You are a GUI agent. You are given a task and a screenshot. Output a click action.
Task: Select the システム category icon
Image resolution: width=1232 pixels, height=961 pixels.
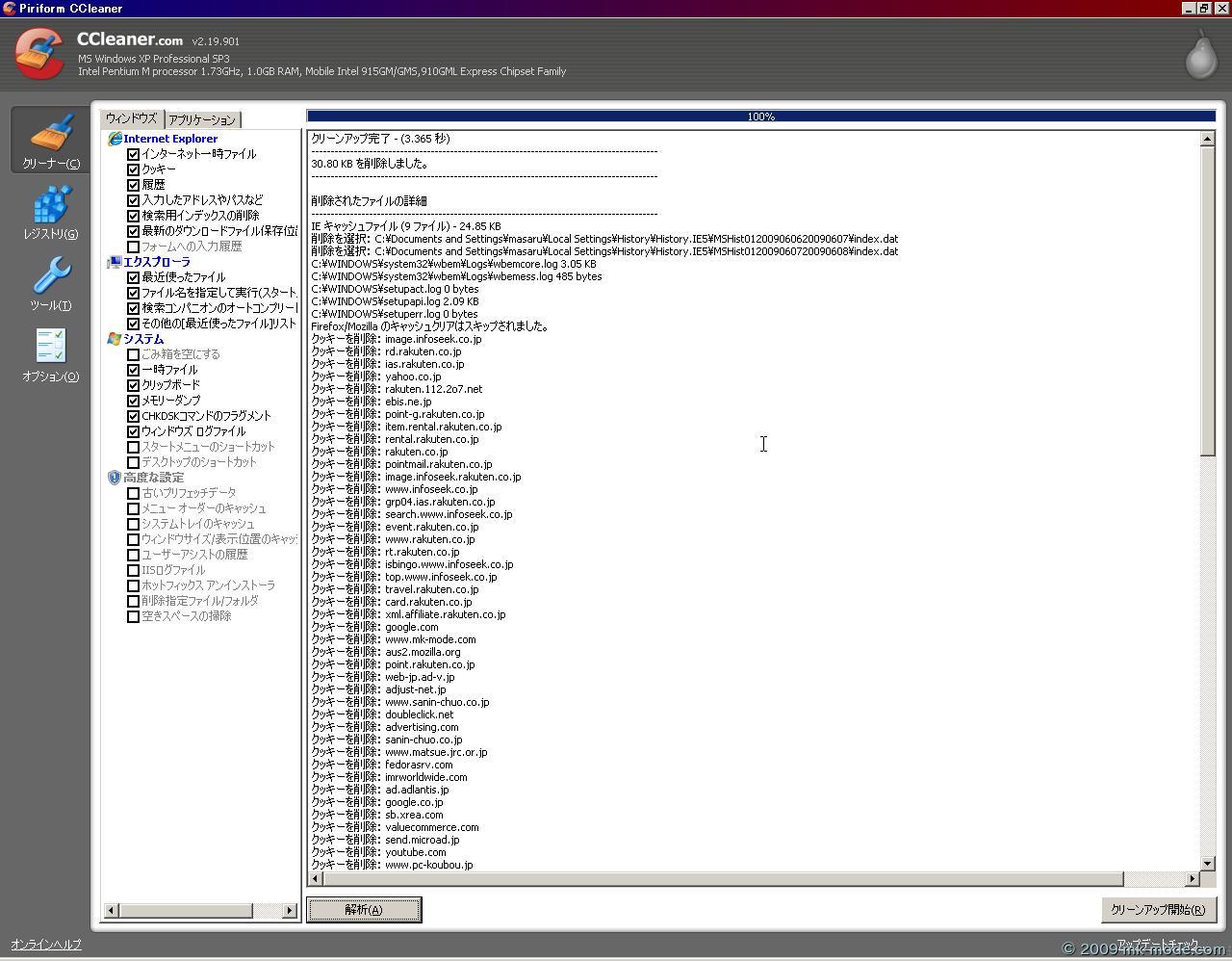(x=115, y=339)
